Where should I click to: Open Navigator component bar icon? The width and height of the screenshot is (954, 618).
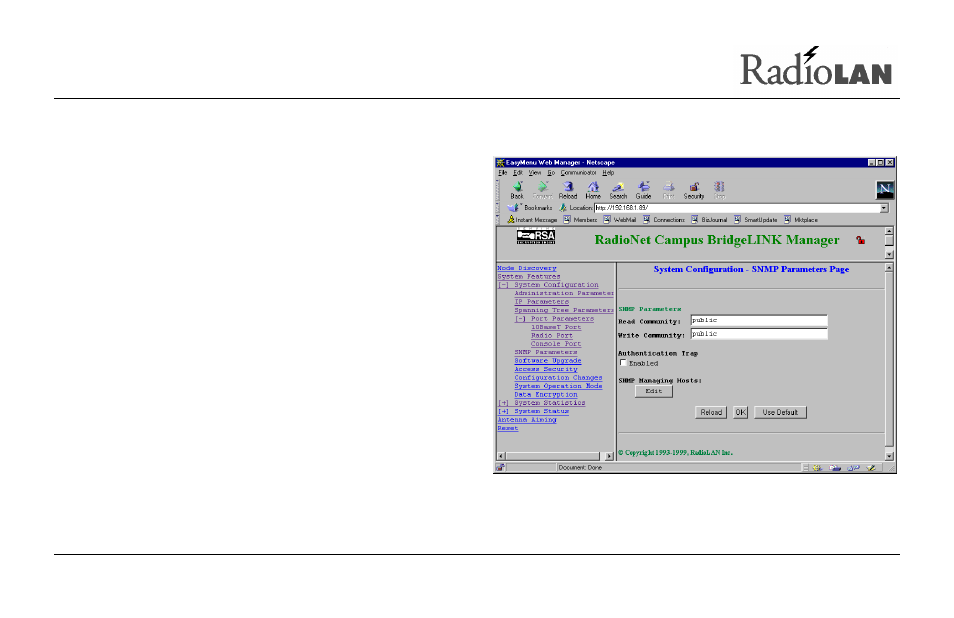(x=817, y=468)
